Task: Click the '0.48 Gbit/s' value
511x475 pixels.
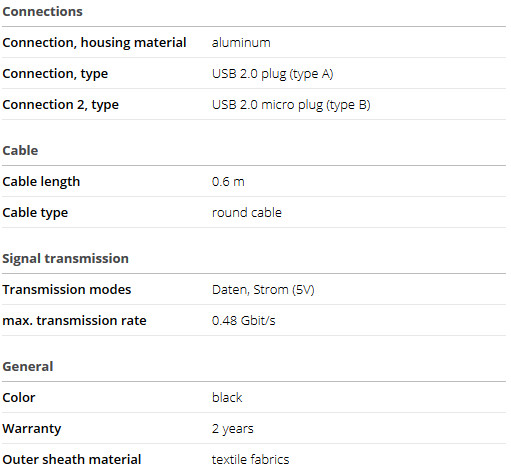Action: pyautogui.click(x=244, y=321)
